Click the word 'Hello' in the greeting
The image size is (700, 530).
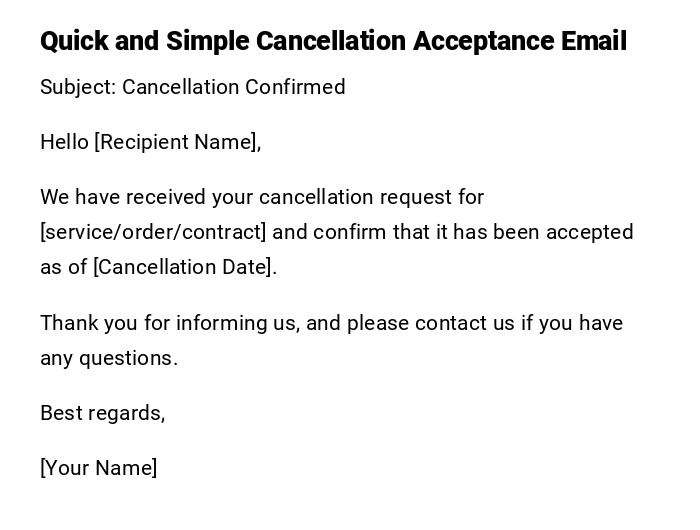[x=64, y=142]
